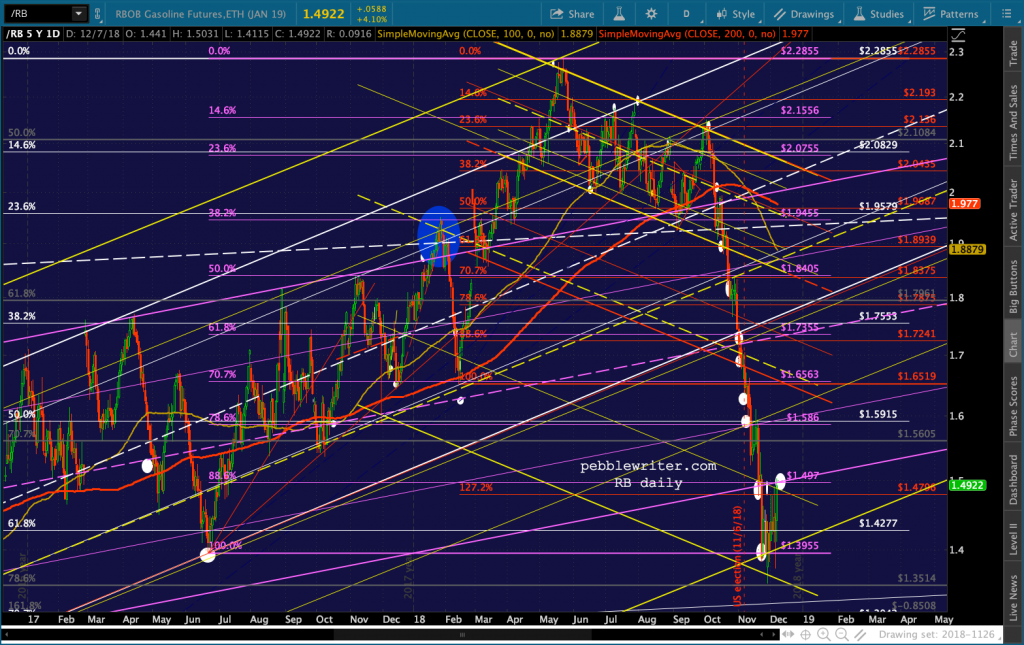Viewport: 1024px width, 645px height.
Task: Click the chart scale toggle icon under toolbar
Action: [957, 35]
